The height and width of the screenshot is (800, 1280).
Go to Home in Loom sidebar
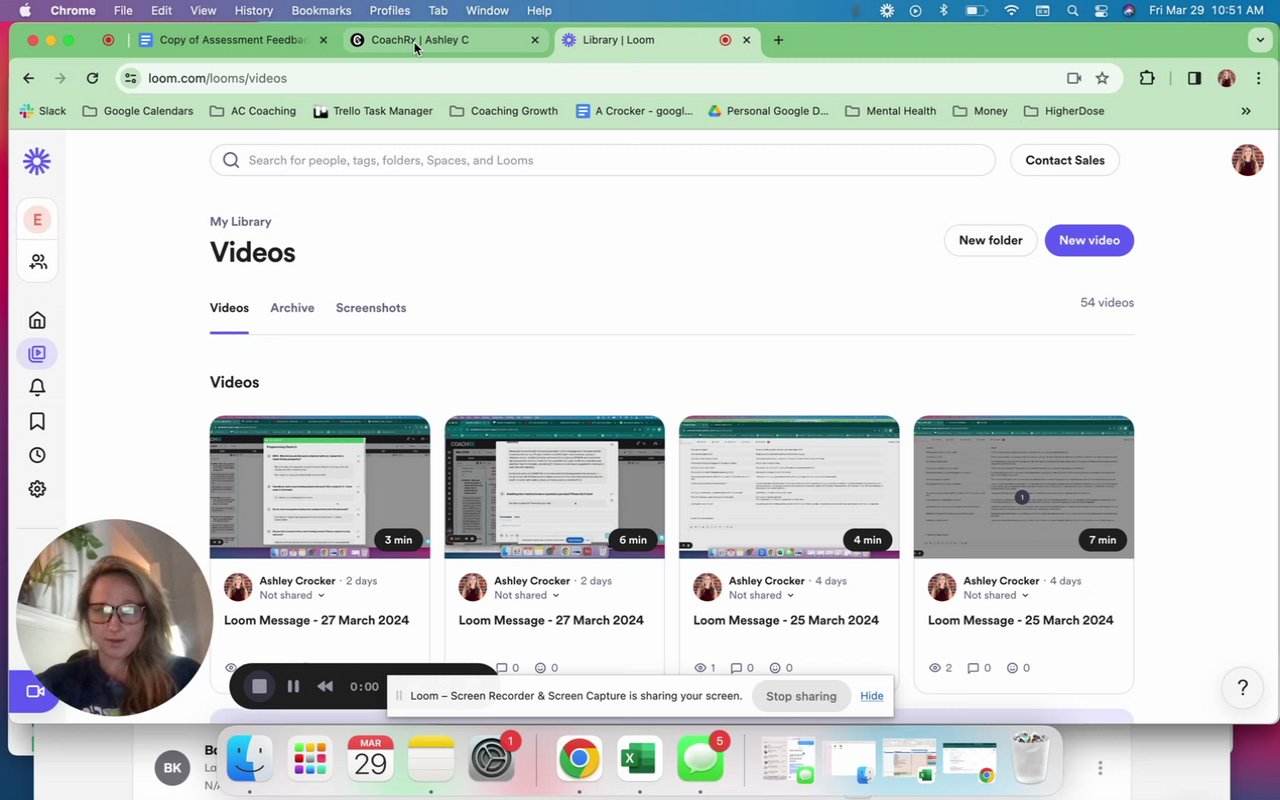click(x=37, y=320)
